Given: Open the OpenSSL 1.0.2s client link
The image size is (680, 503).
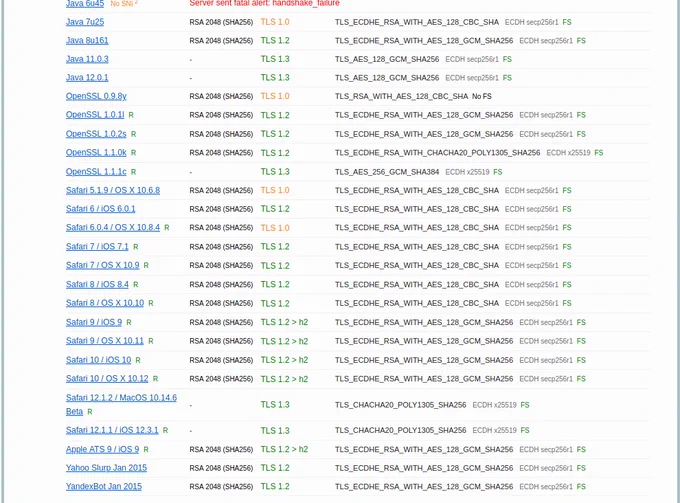Looking at the screenshot, I should coord(96,134).
